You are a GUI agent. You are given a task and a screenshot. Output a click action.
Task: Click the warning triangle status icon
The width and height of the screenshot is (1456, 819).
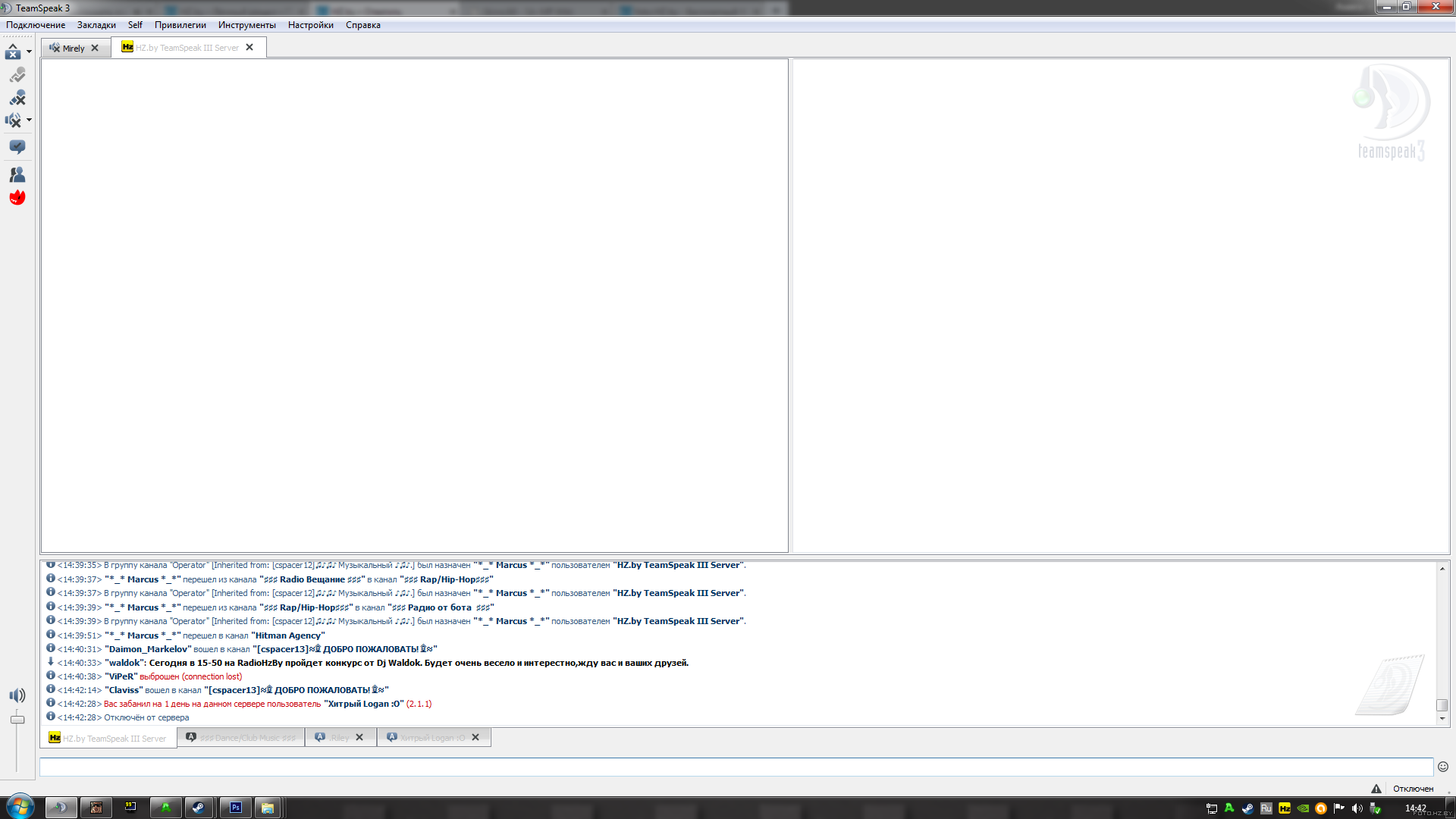click(x=1376, y=789)
